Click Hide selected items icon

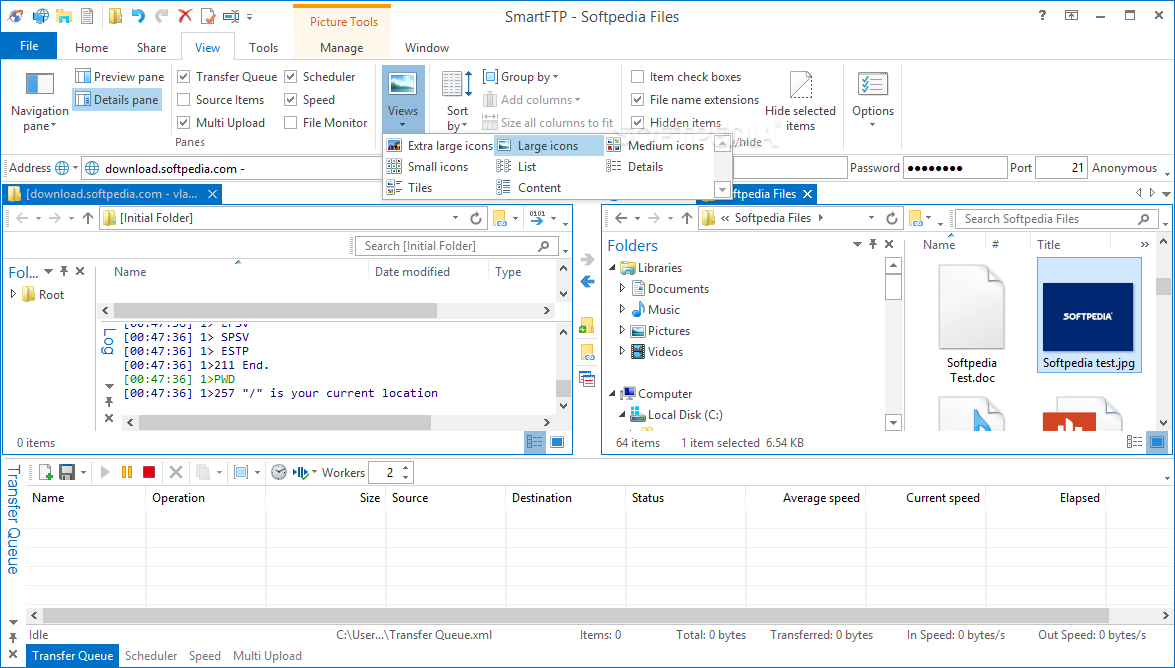click(800, 100)
